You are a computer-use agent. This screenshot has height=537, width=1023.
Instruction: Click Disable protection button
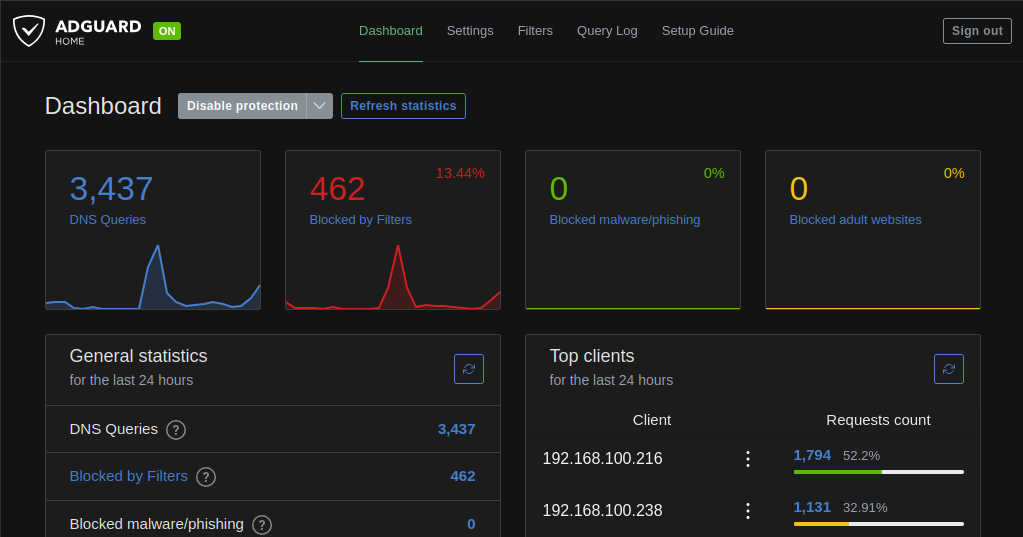coord(242,106)
